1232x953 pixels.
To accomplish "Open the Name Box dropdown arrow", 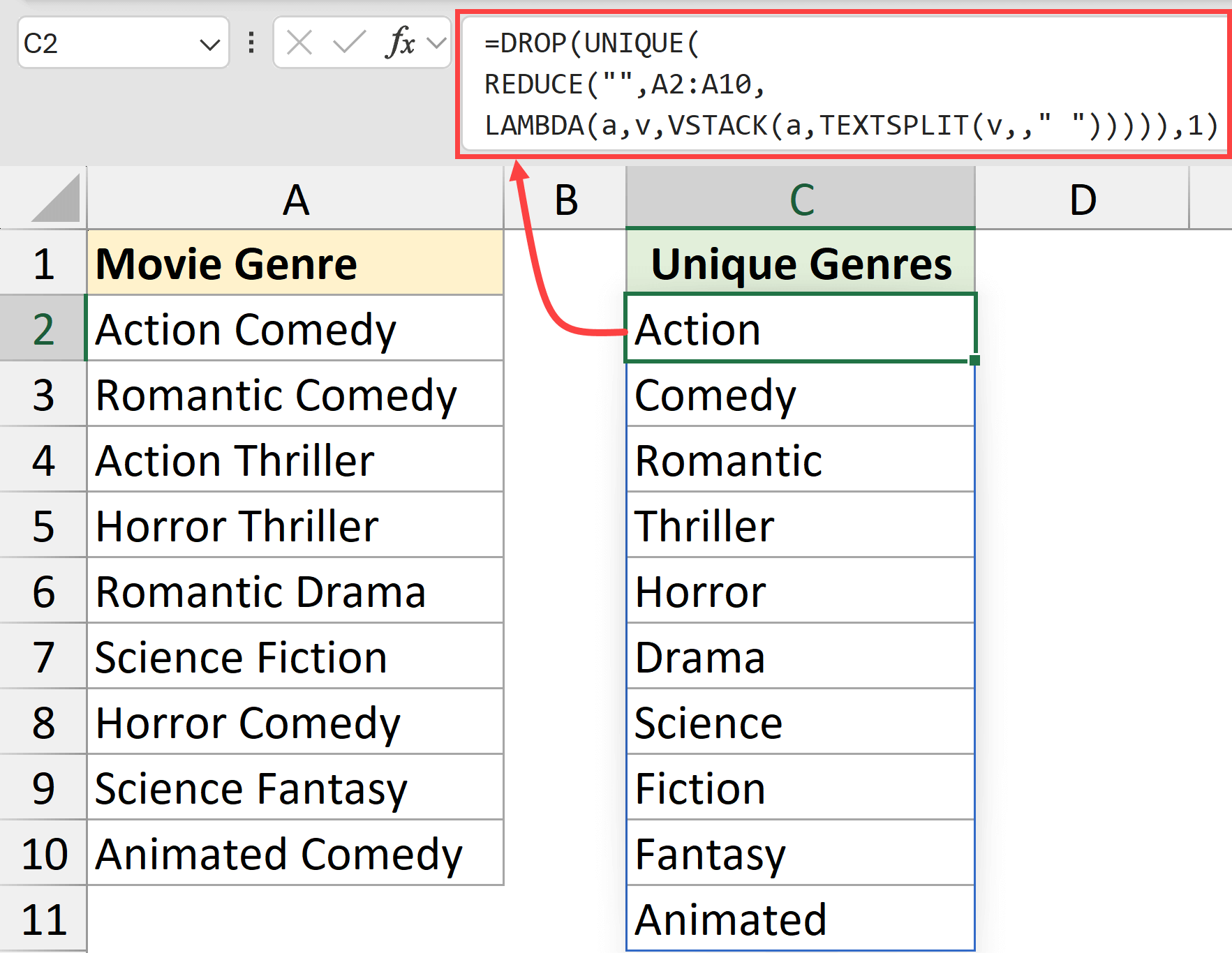I will [211, 43].
